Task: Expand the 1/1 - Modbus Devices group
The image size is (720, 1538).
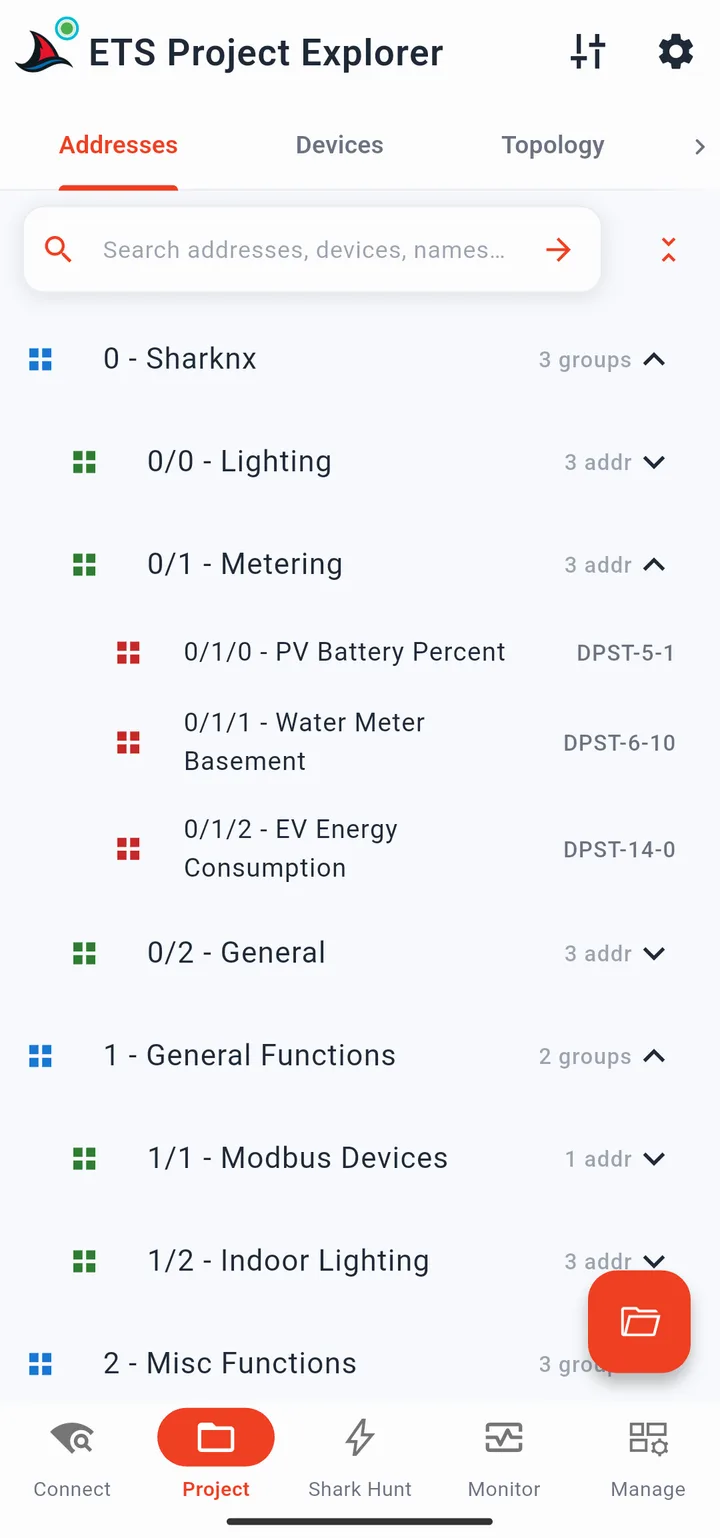Action: 654,1159
